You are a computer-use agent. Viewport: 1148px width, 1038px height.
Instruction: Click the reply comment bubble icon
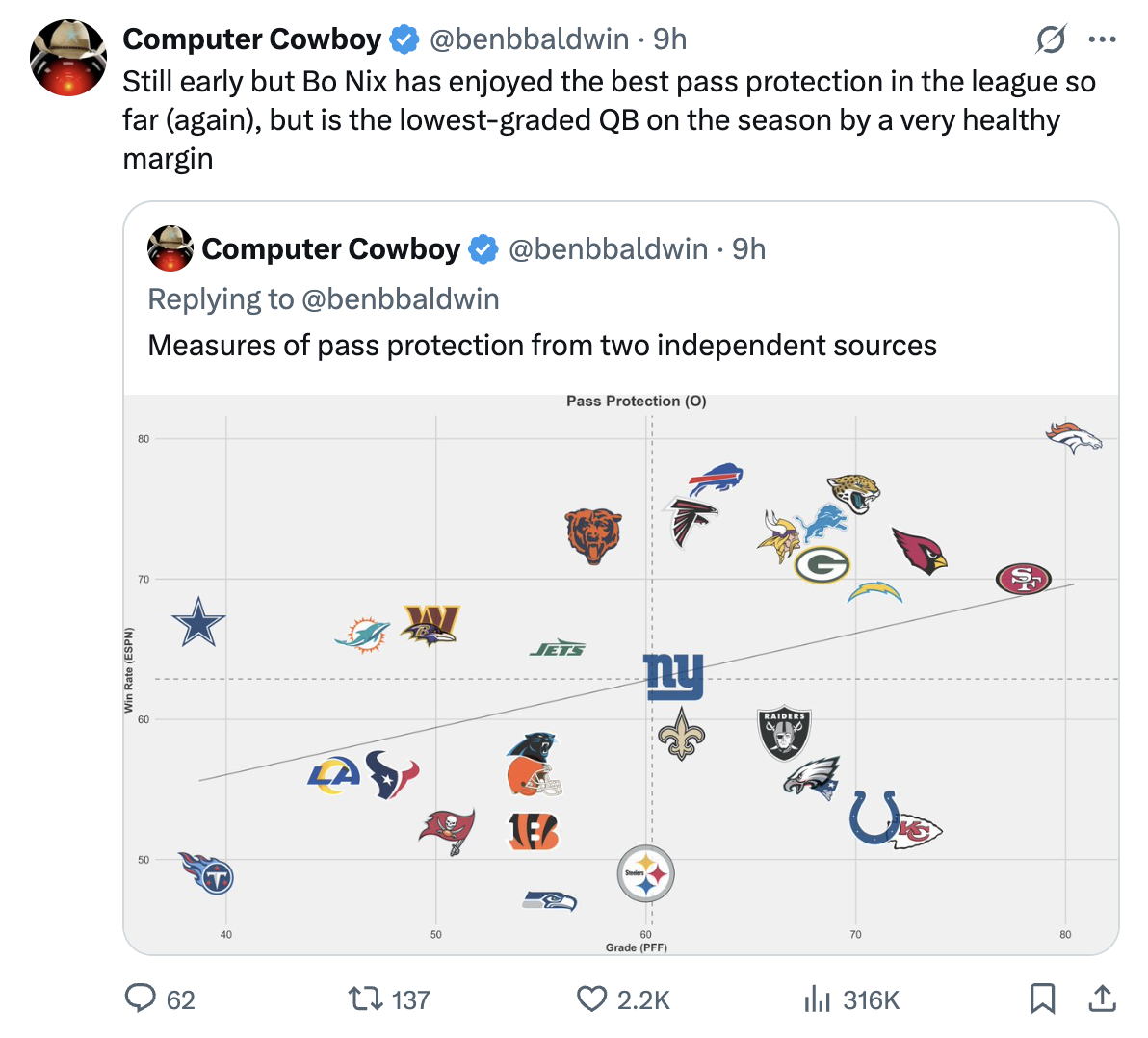pyautogui.click(x=141, y=999)
